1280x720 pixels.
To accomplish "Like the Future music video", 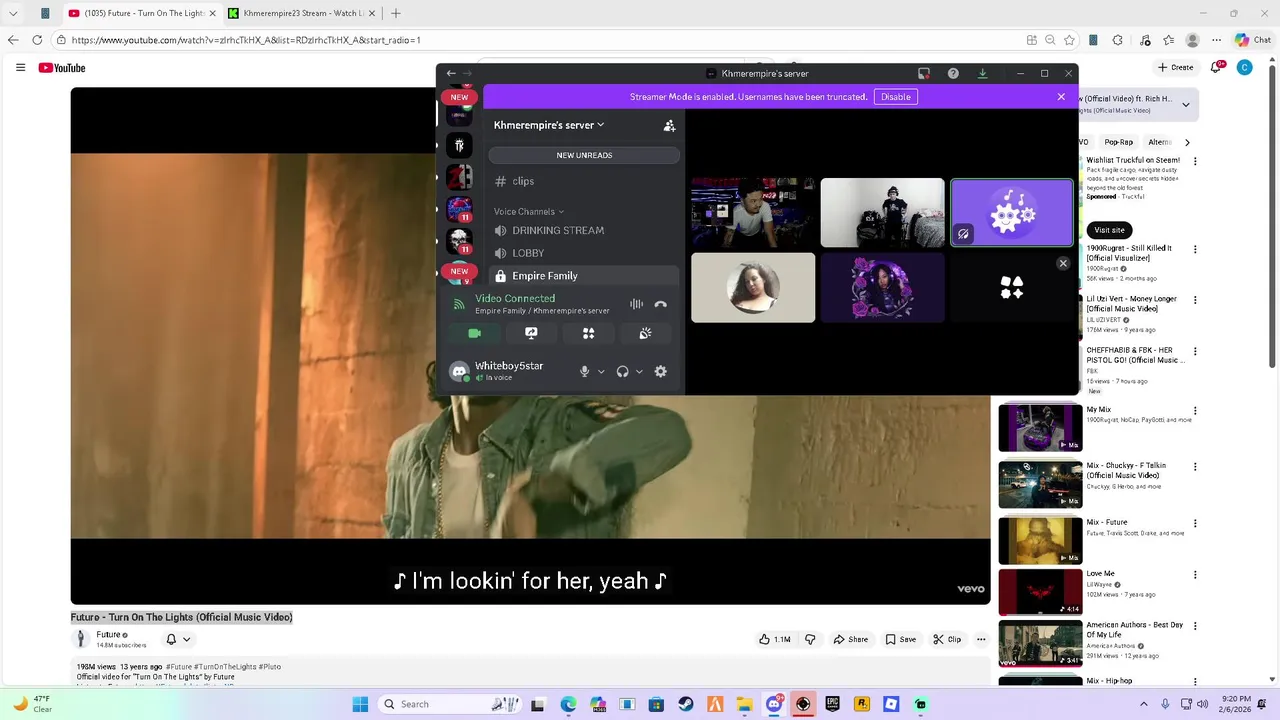I will tap(774, 639).
